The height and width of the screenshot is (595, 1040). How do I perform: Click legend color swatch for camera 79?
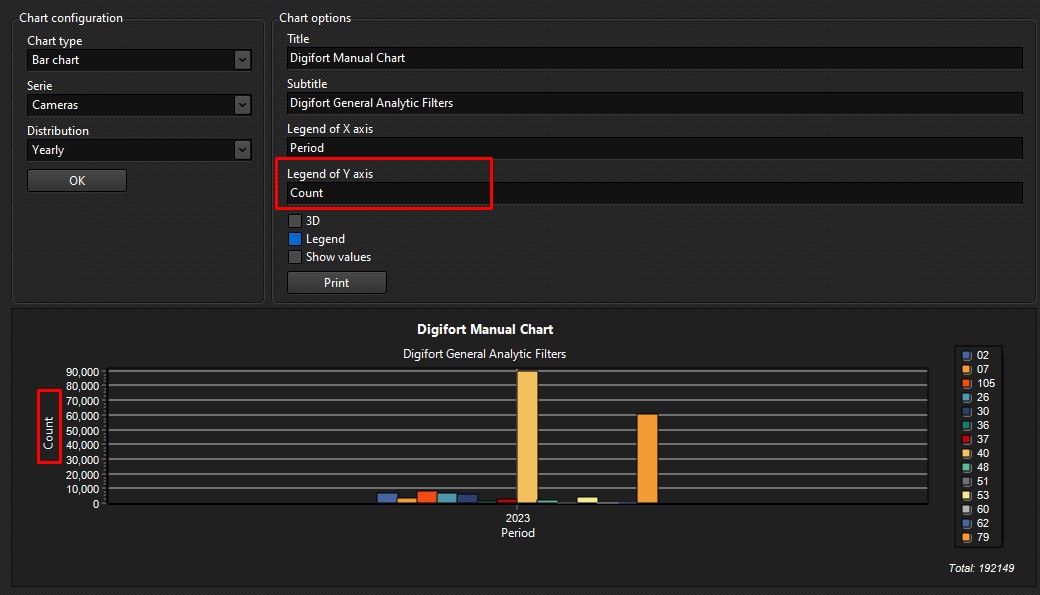click(x=966, y=537)
